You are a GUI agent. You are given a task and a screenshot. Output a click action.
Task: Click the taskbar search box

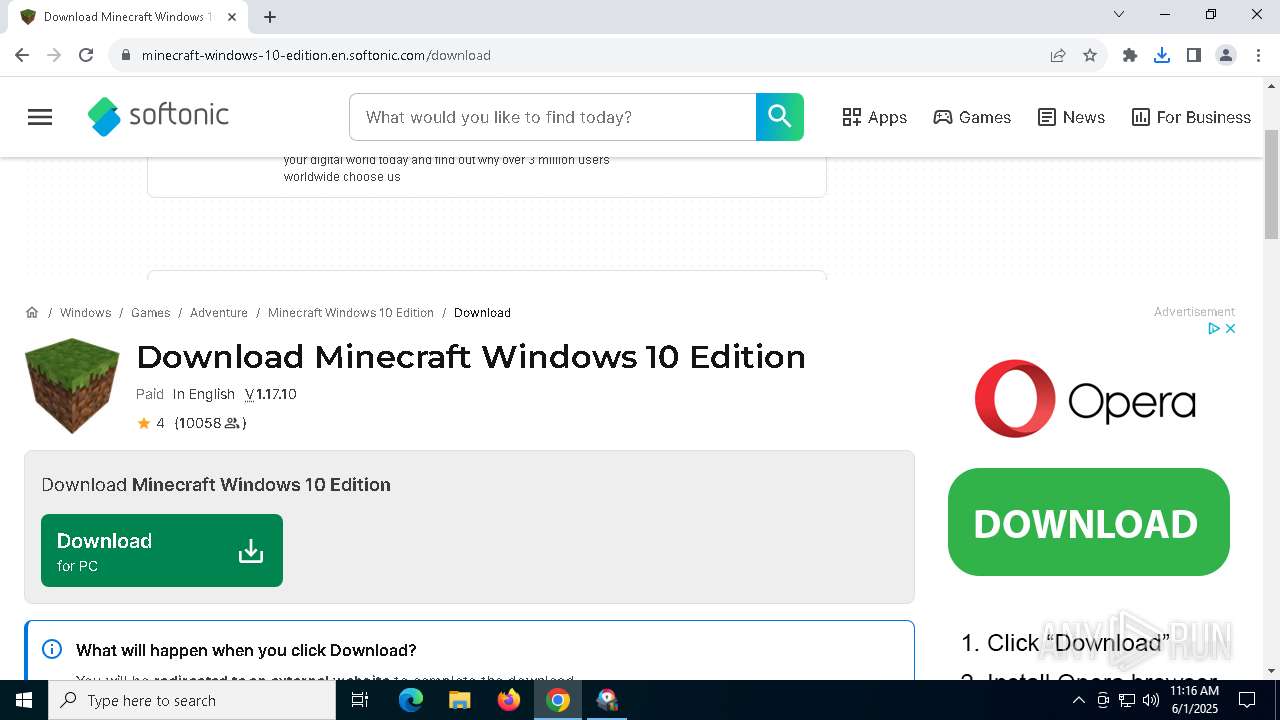click(192, 700)
